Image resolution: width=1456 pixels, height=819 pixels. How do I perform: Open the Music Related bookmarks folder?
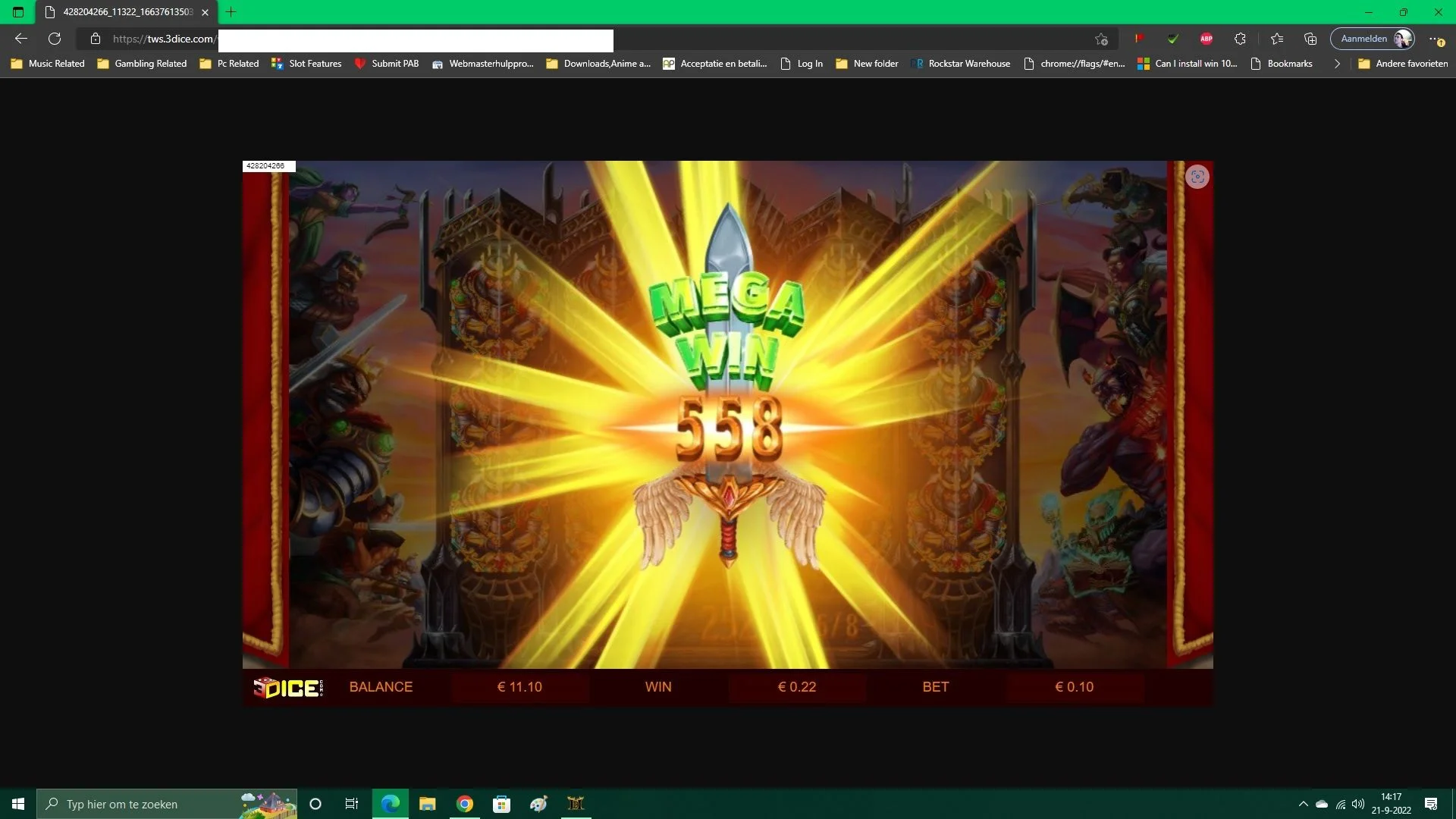click(48, 64)
